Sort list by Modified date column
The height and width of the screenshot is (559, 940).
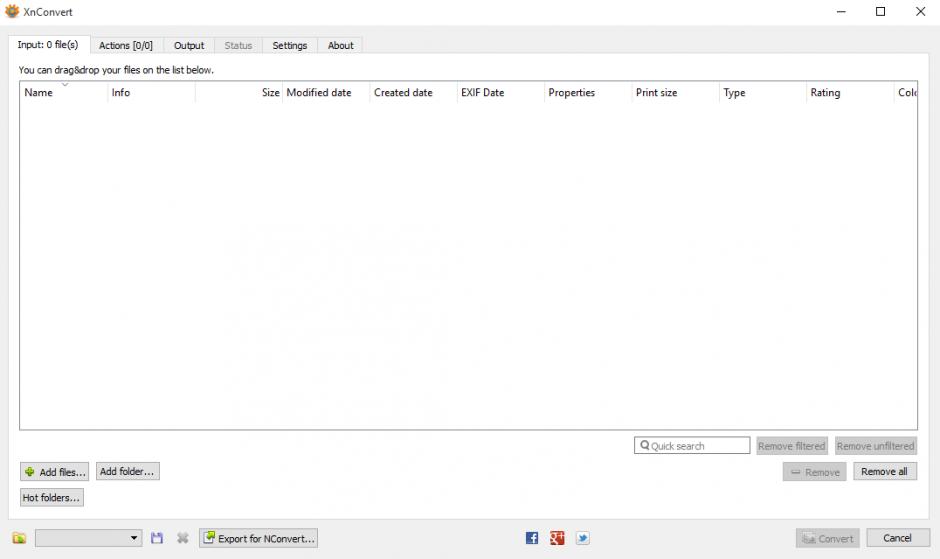326,92
